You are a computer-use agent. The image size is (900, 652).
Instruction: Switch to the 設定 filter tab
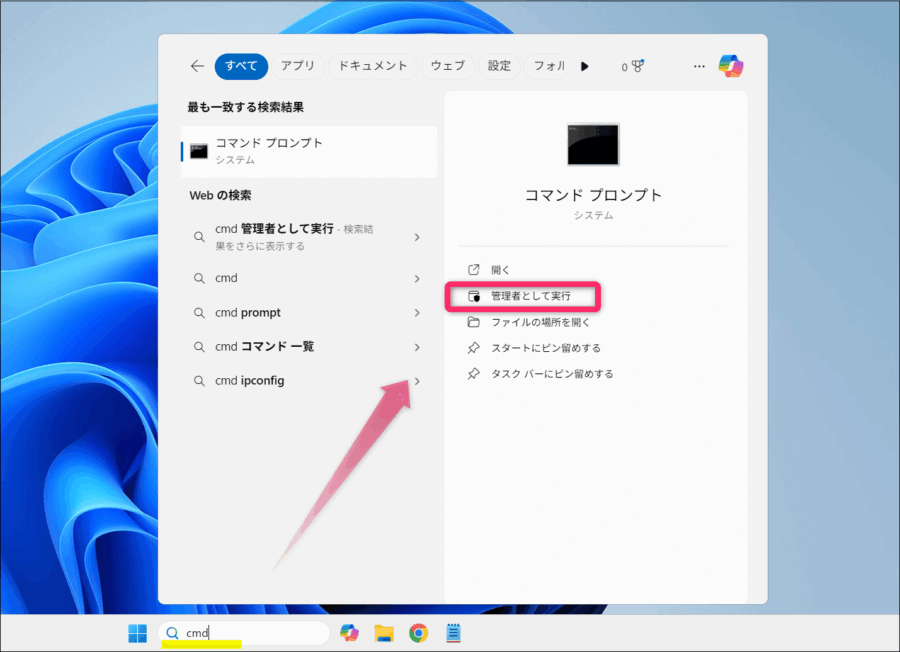[499, 66]
